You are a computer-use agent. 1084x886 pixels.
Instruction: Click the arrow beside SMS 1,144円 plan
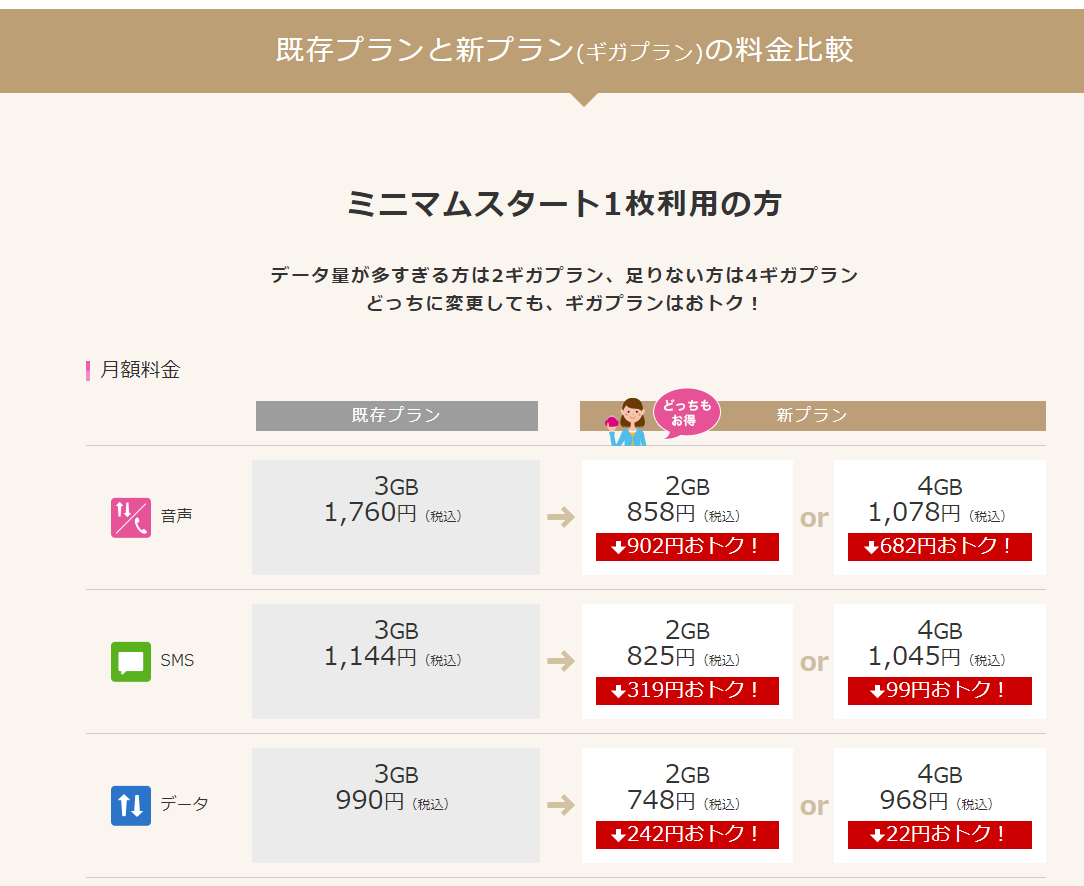[561, 661]
